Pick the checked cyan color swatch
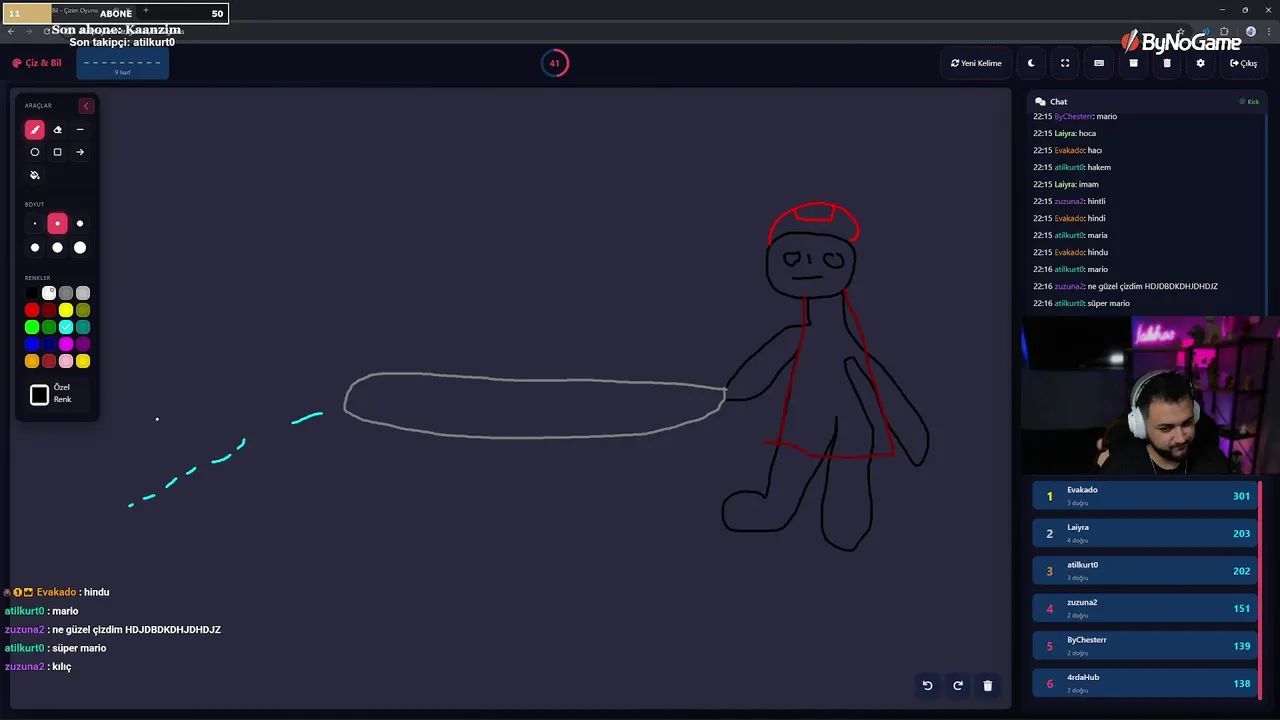1280x720 pixels. (x=66, y=327)
